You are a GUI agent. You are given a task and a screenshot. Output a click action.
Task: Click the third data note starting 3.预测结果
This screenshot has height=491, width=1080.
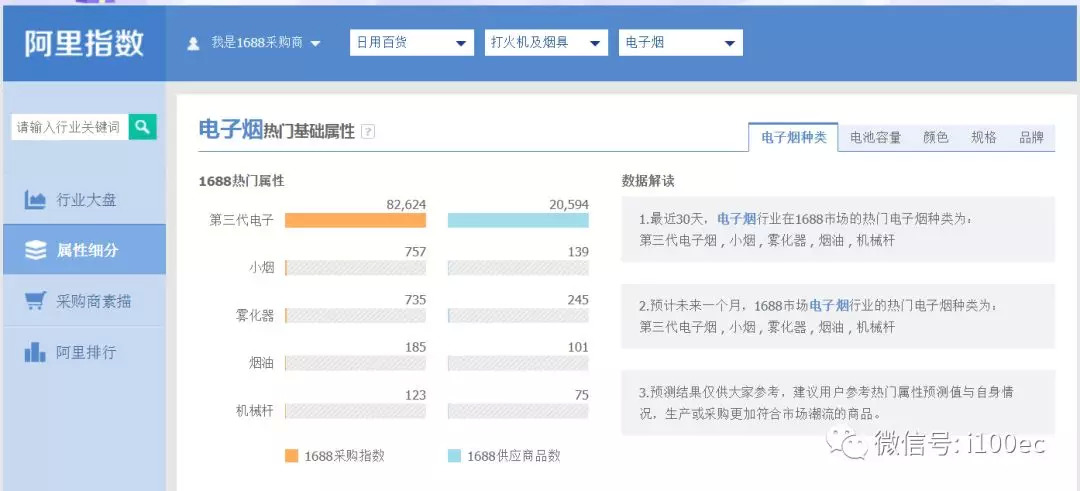(x=838, y=402)
